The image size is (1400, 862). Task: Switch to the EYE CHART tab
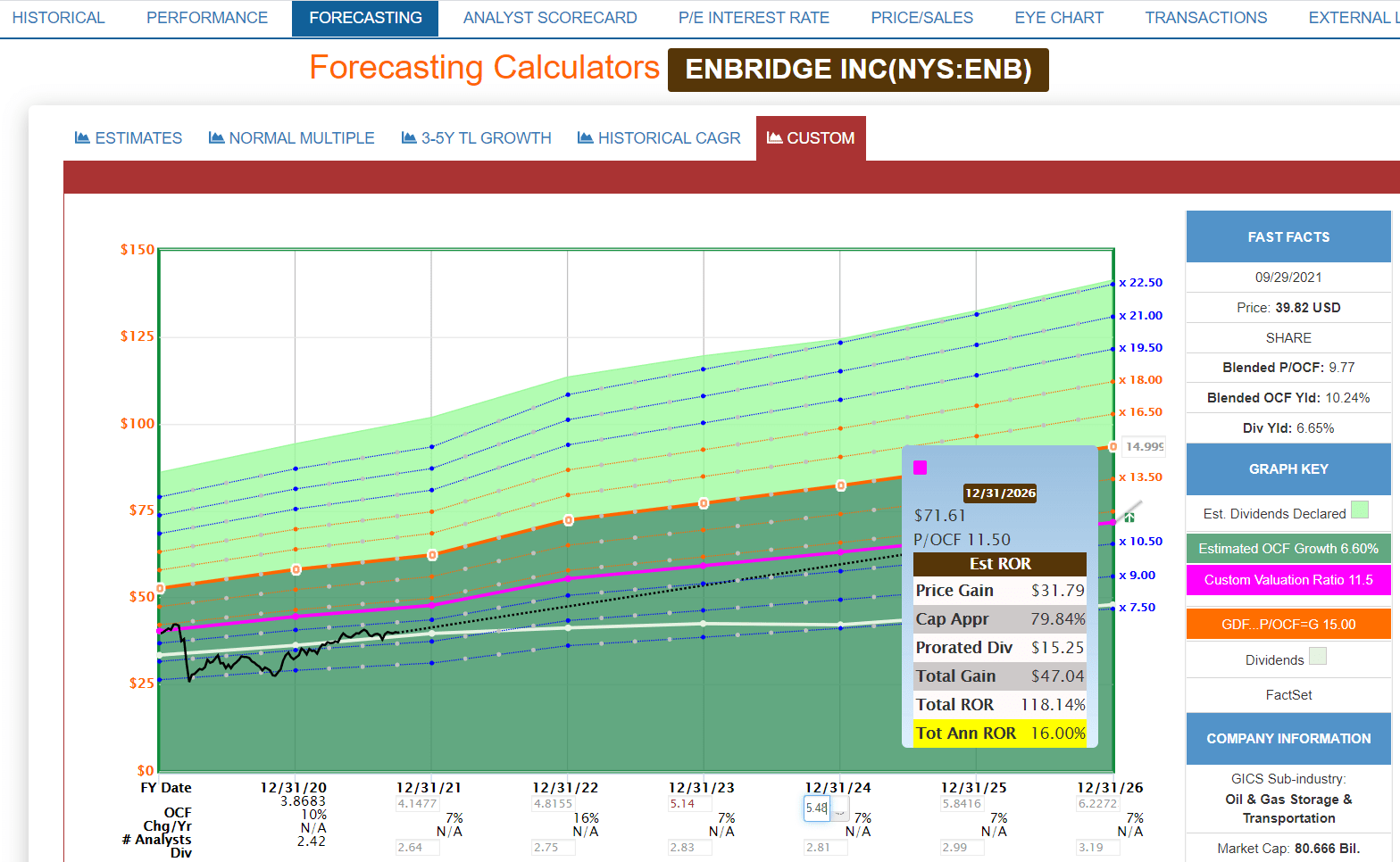[x=1059, y=18]
